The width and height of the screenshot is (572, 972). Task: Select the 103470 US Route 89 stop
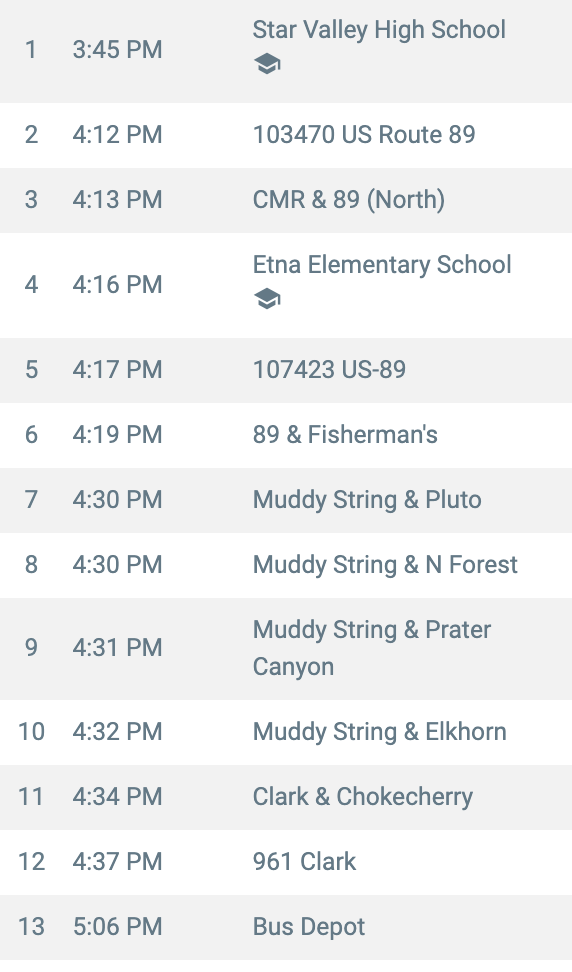364,135
